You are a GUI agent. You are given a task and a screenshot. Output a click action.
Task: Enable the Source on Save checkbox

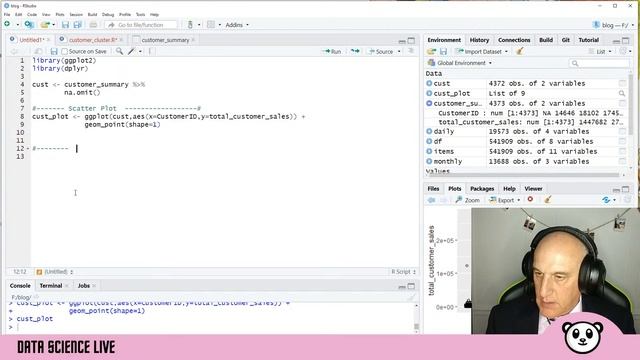coord(64,51)
